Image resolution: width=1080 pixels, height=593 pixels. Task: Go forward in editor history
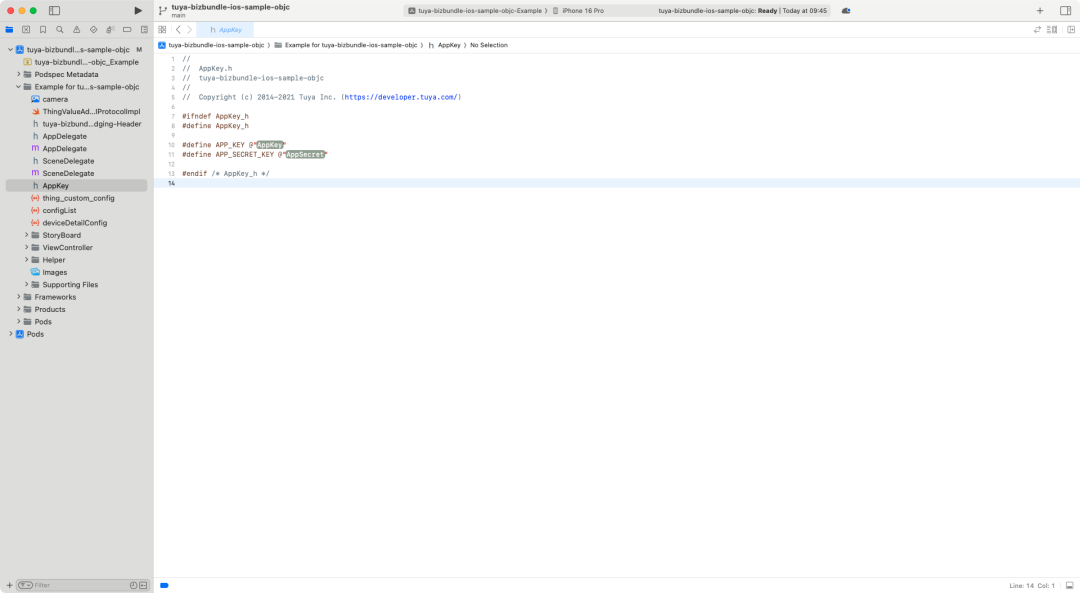point(189,30)
